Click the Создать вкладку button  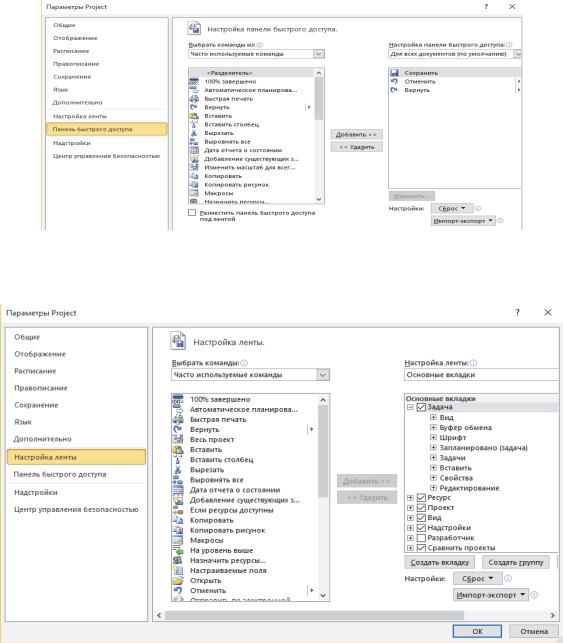pos(440,562)
